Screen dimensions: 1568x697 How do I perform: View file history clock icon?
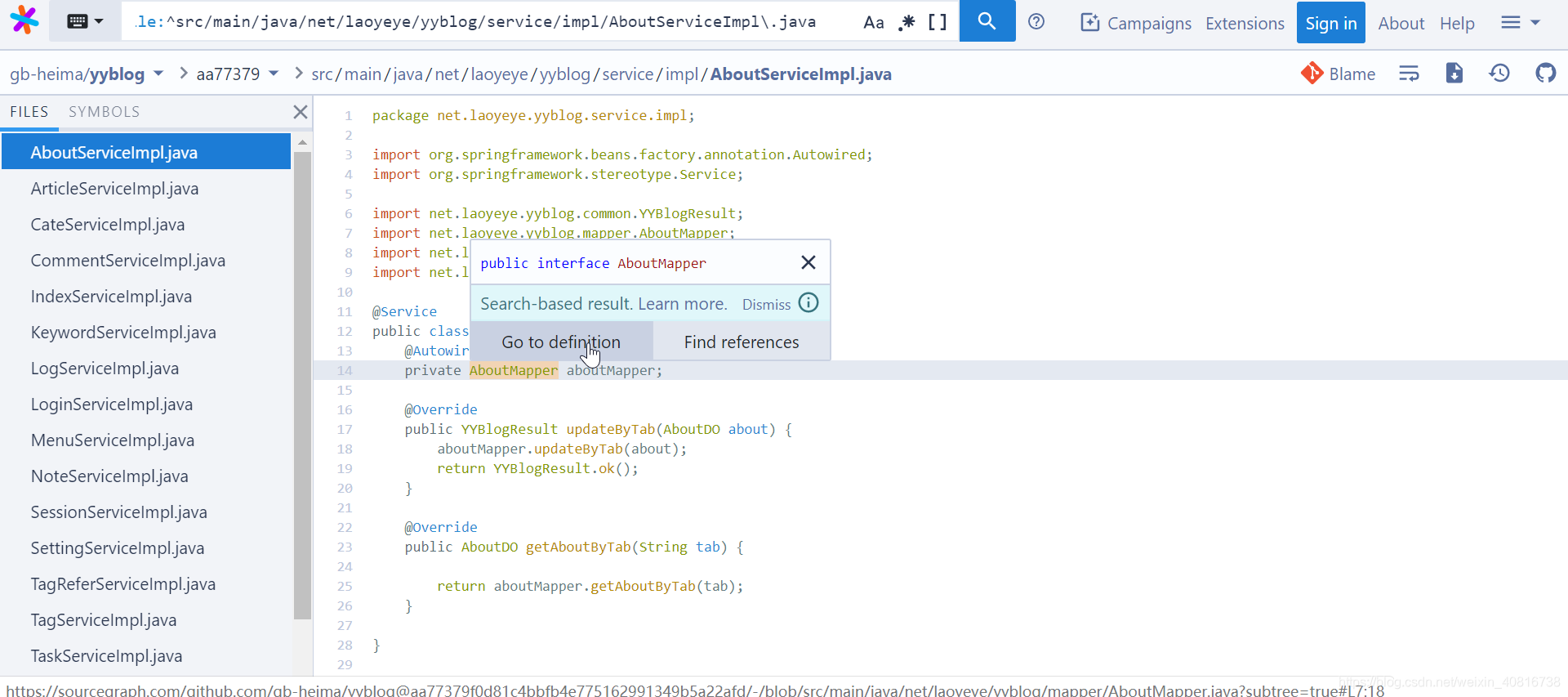(x=1499, y=74)
